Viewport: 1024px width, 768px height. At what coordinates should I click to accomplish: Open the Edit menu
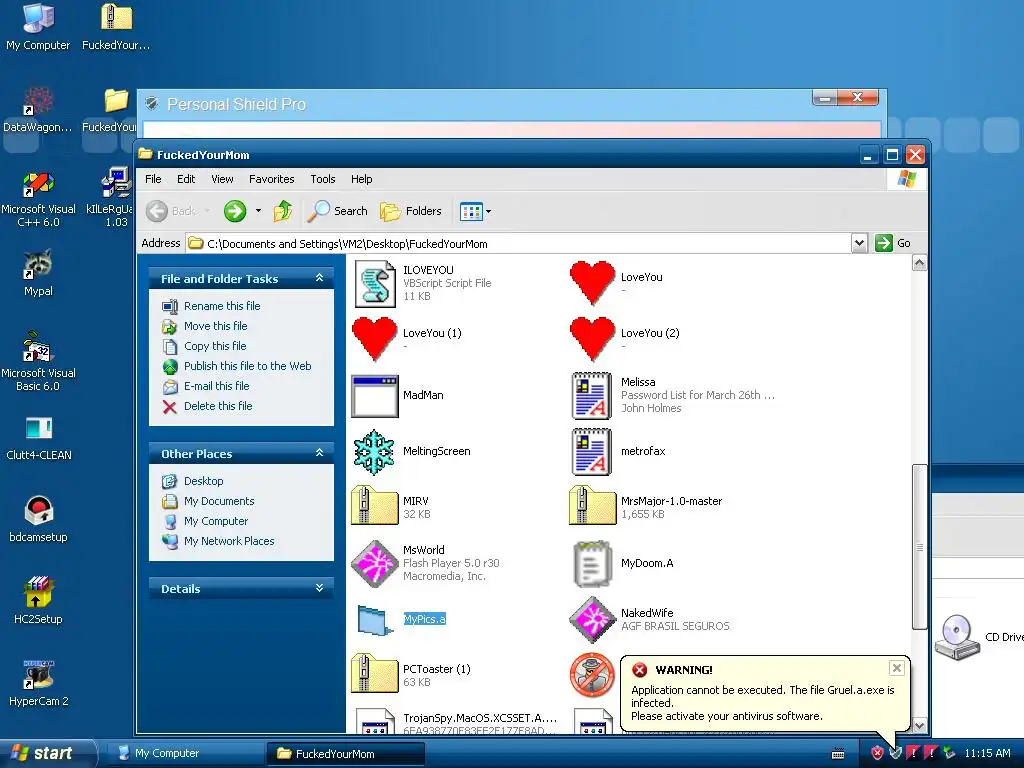(186, 179)
